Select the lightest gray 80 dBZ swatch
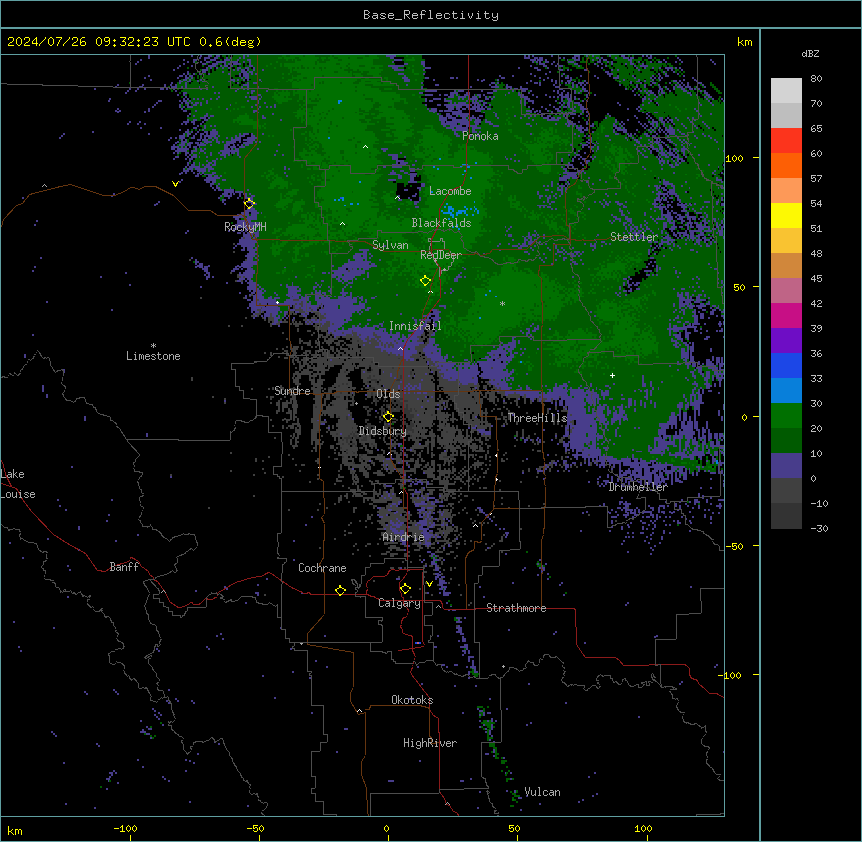862x842 pixels. [x=786, y=91]
